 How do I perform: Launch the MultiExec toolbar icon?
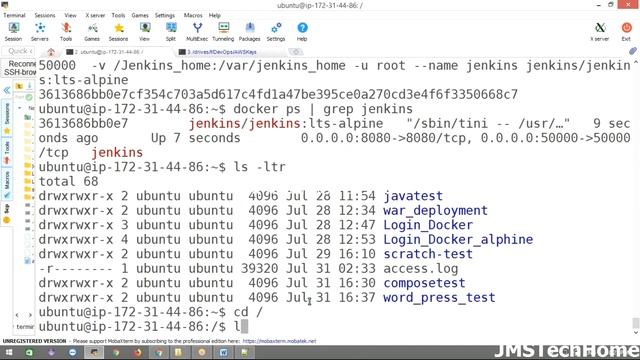point(197,31)
